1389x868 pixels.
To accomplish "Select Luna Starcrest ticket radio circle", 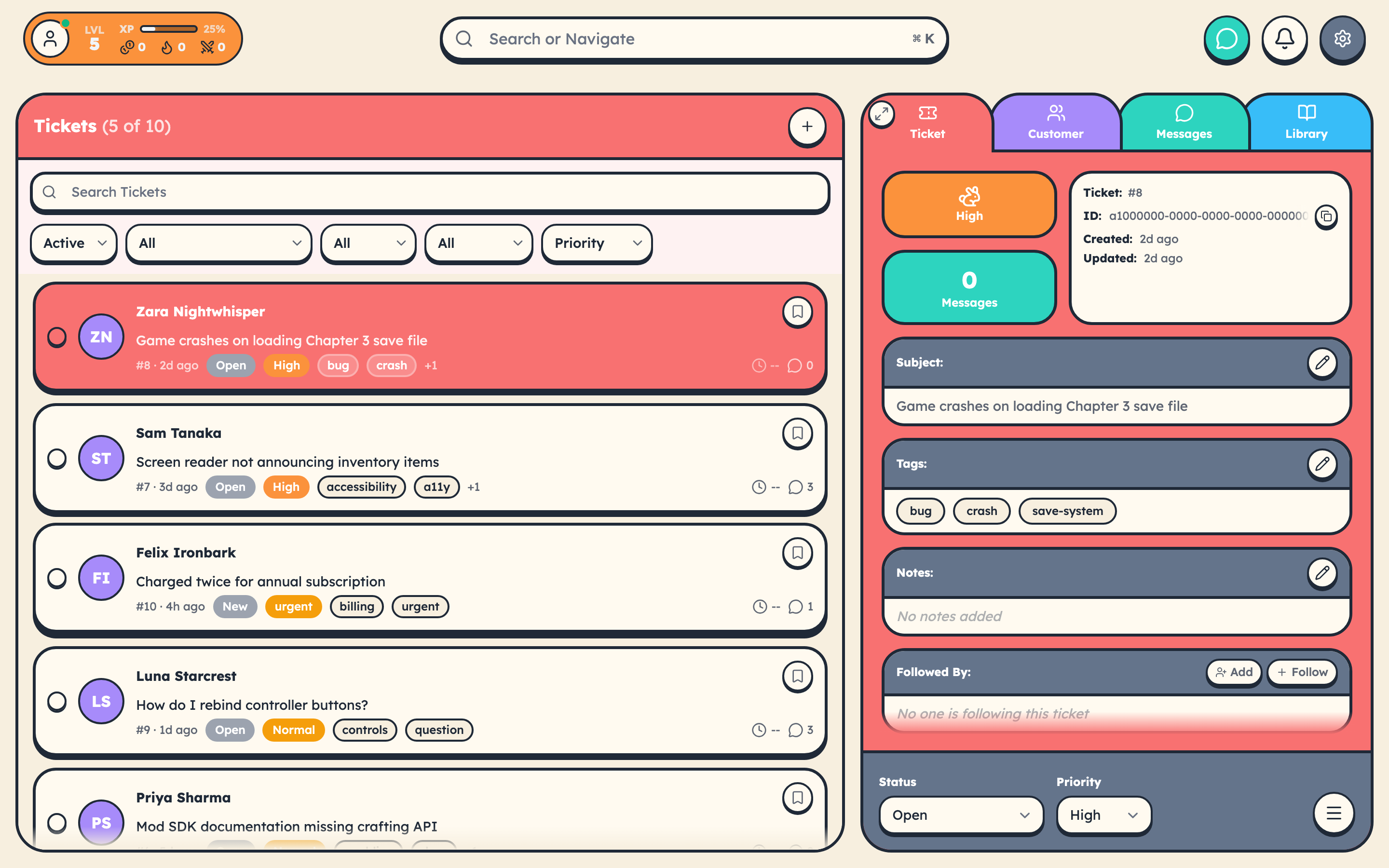I will point(57,702).
